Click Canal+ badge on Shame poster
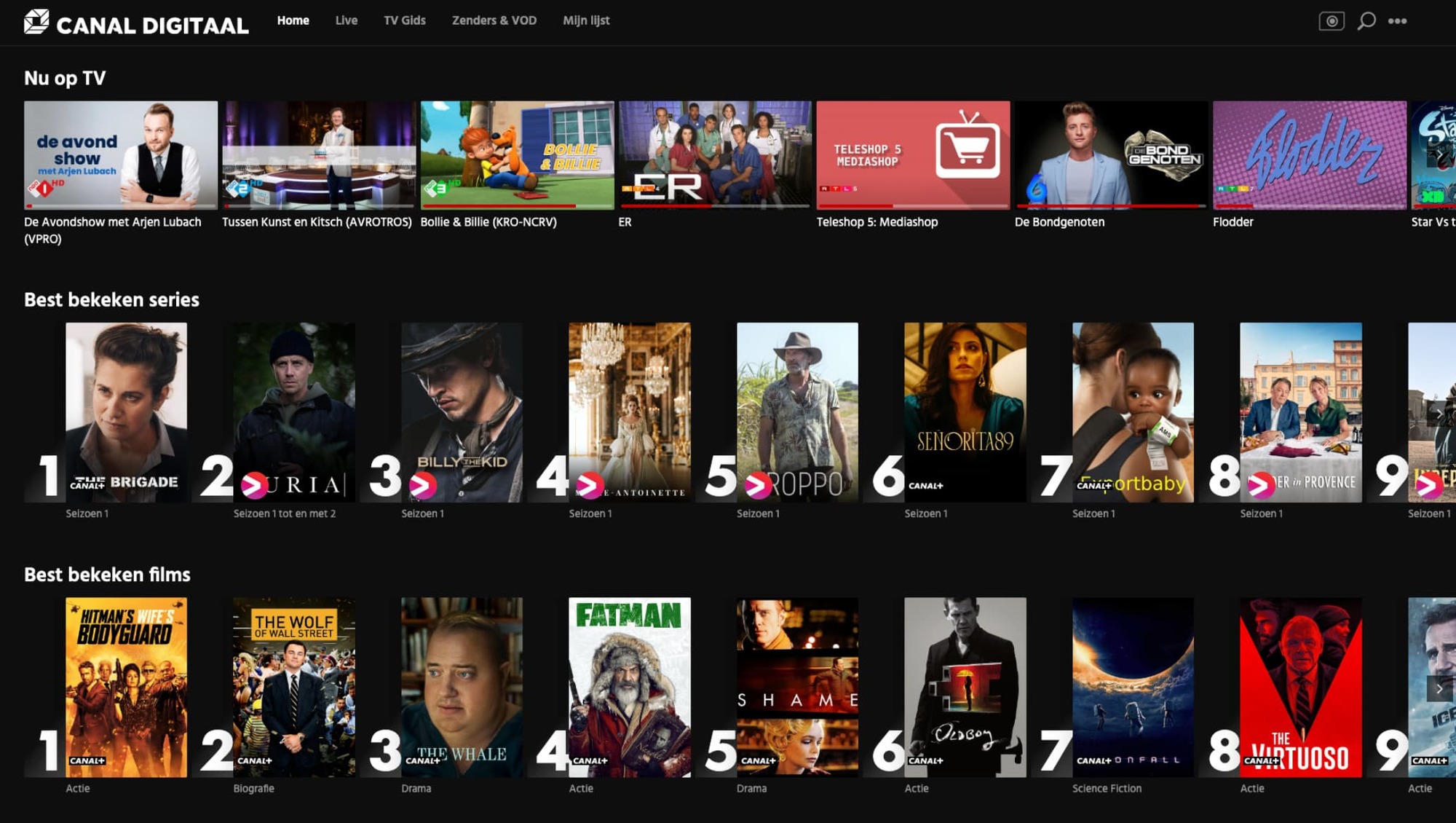Screen dimensions: 1456x823 pos(759,760)
